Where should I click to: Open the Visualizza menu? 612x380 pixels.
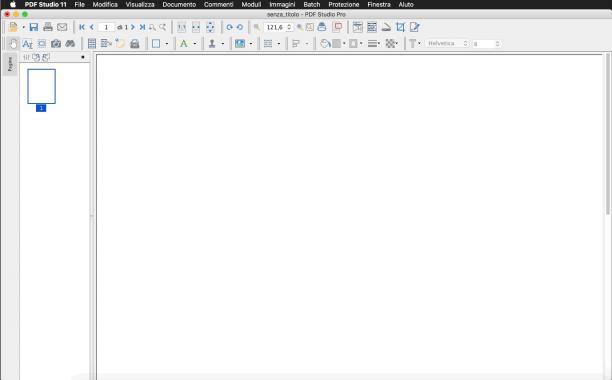140,5
